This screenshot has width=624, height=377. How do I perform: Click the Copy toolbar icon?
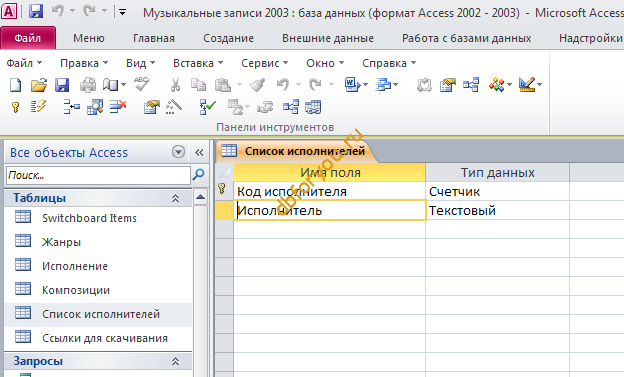tap(198, 85)
